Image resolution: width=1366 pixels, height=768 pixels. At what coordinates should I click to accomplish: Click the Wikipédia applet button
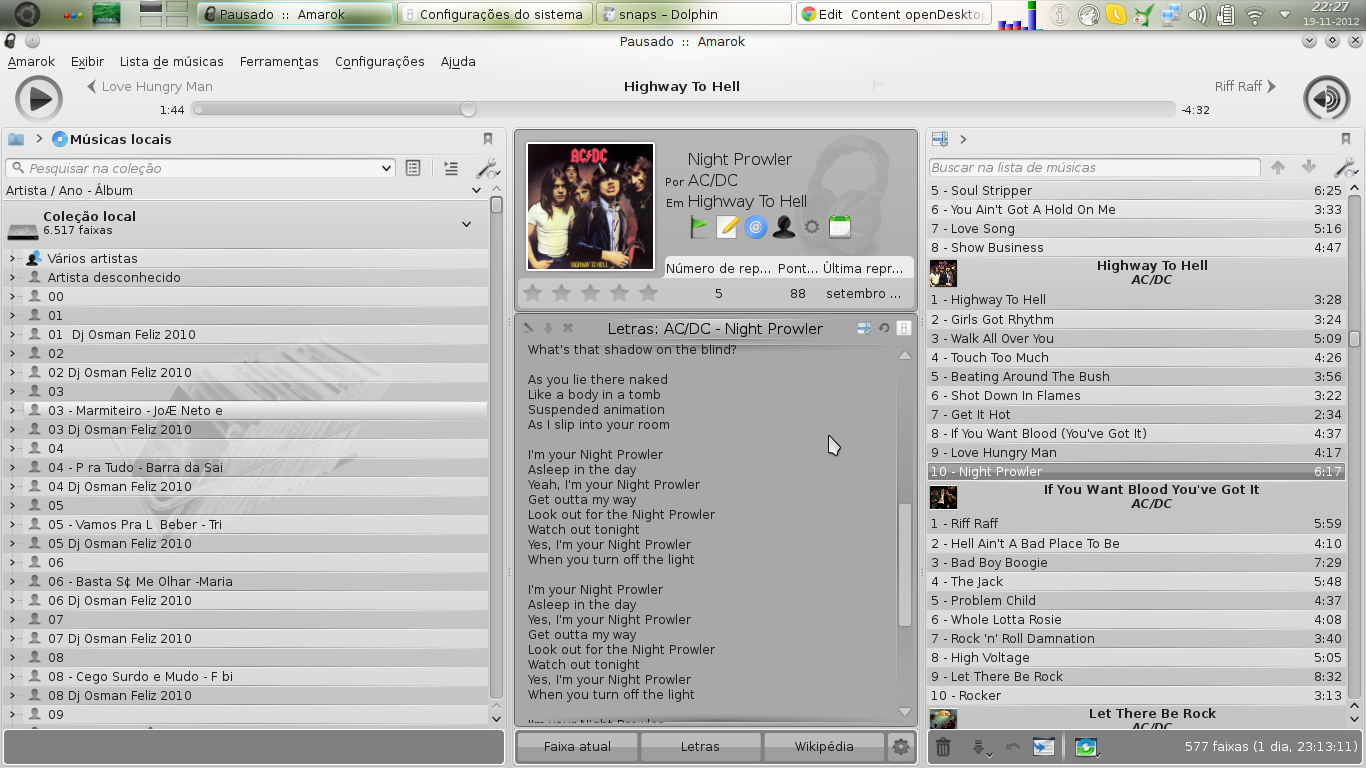(824, 746)
